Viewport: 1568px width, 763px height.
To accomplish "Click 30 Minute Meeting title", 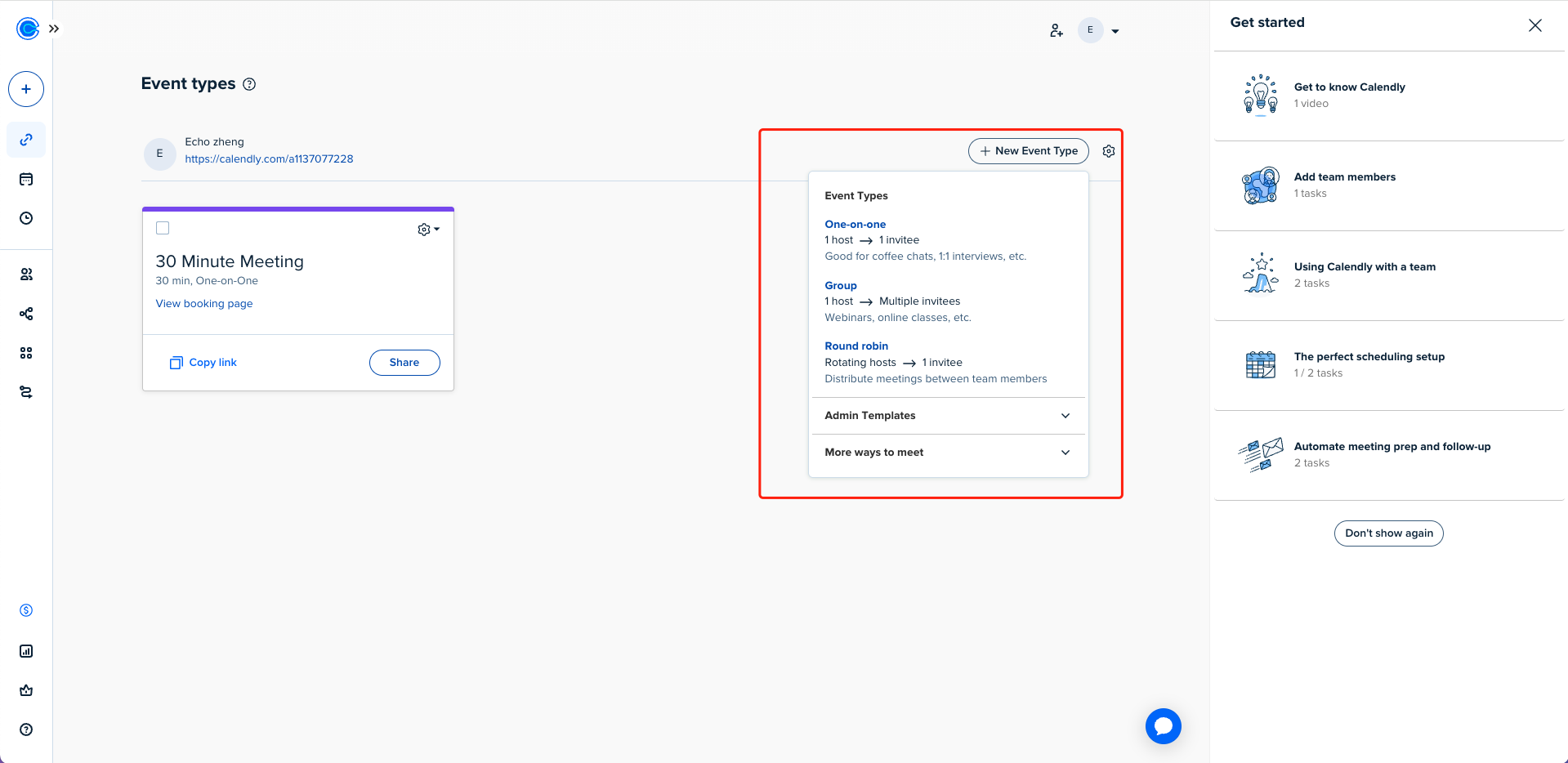I will (x=230, y=261).
